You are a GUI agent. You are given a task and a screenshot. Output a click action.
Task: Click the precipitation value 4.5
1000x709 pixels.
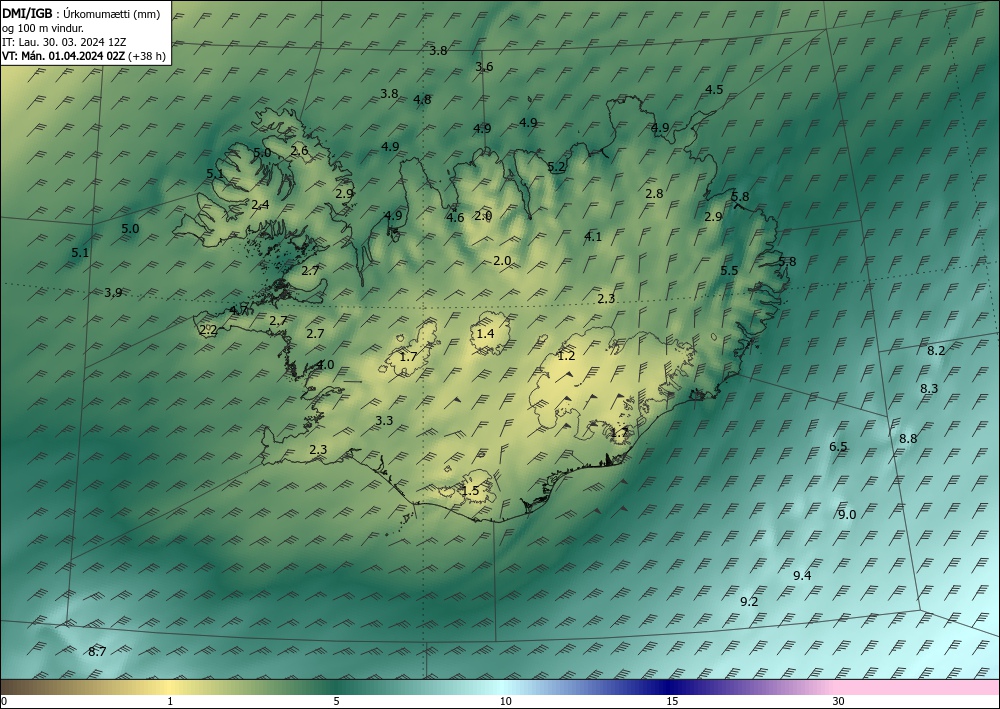click(714, 89)
